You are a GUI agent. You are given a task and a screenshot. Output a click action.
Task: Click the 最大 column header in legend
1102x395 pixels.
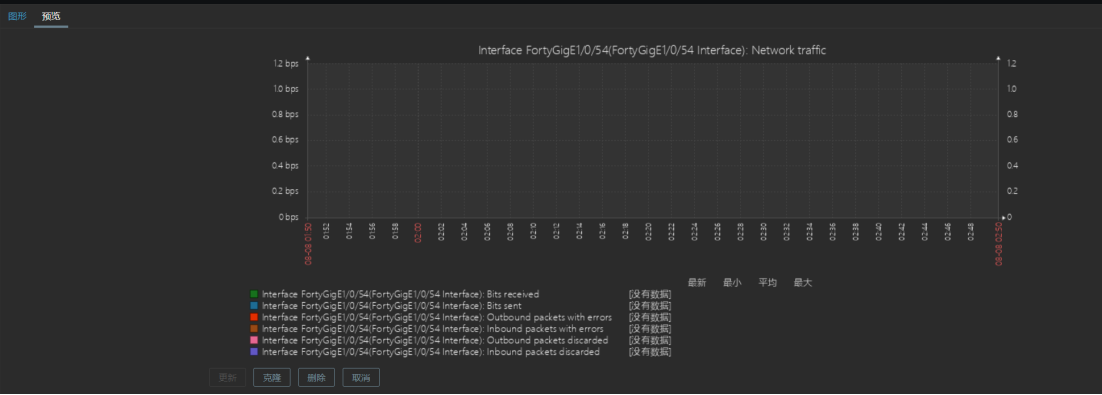pos(803,283)
